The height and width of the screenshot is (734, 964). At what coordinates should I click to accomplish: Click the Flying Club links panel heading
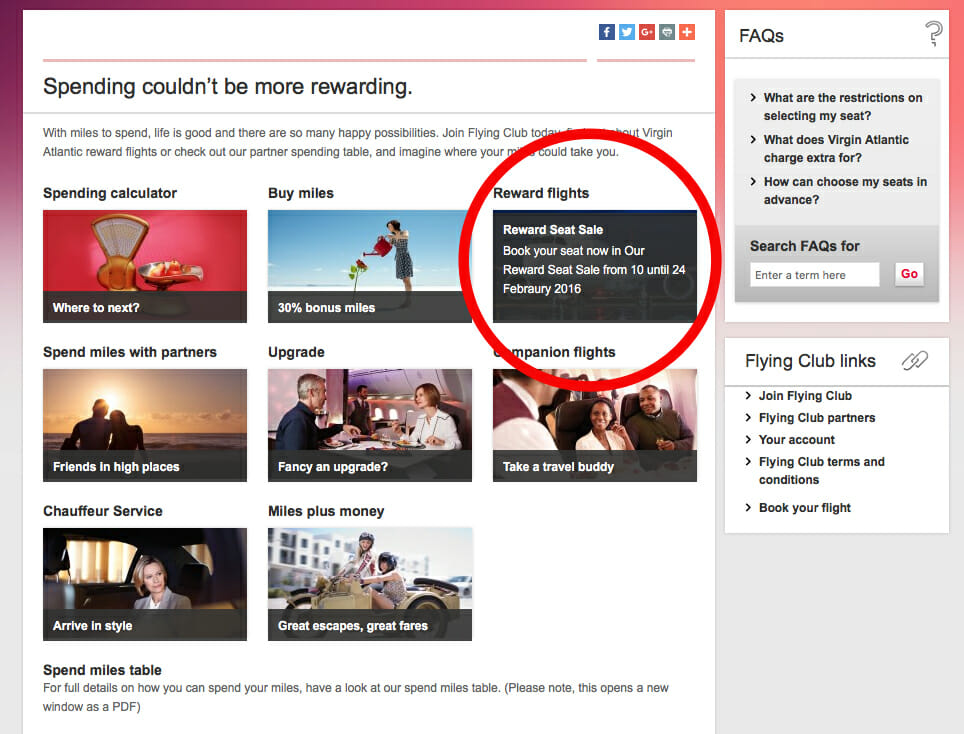point(810,361)
